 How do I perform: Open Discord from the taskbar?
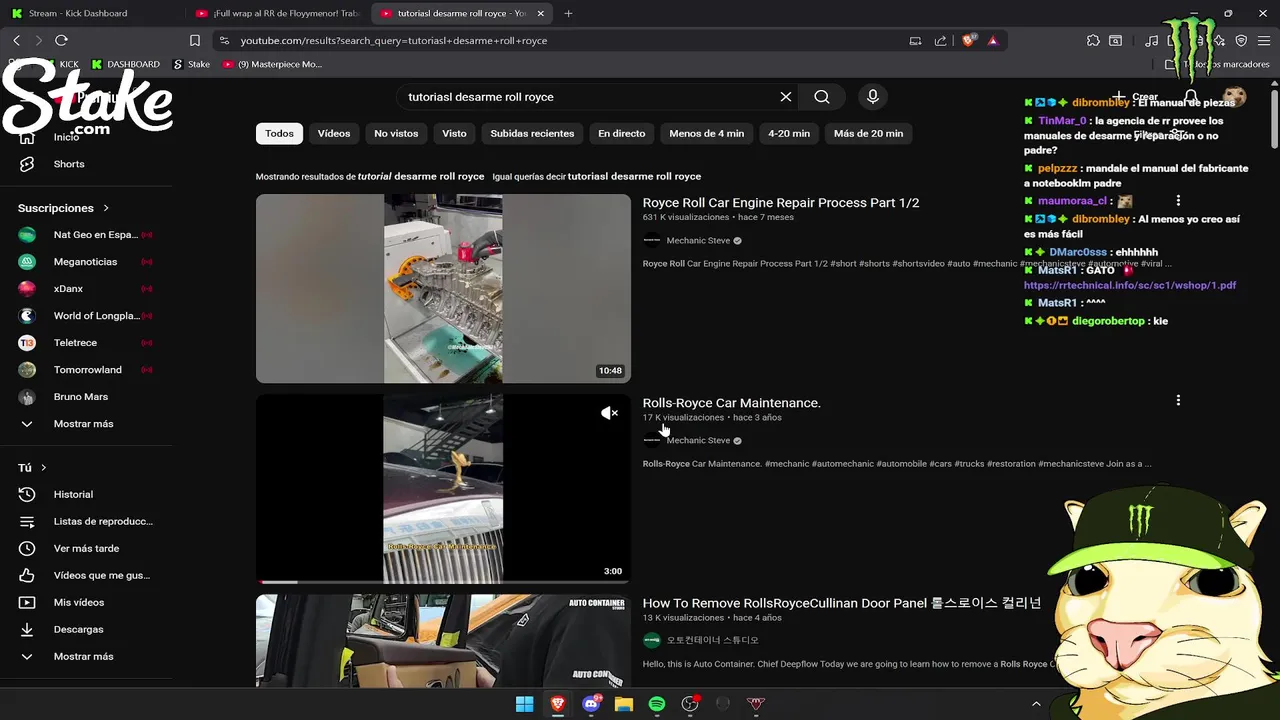pos(591,704)
